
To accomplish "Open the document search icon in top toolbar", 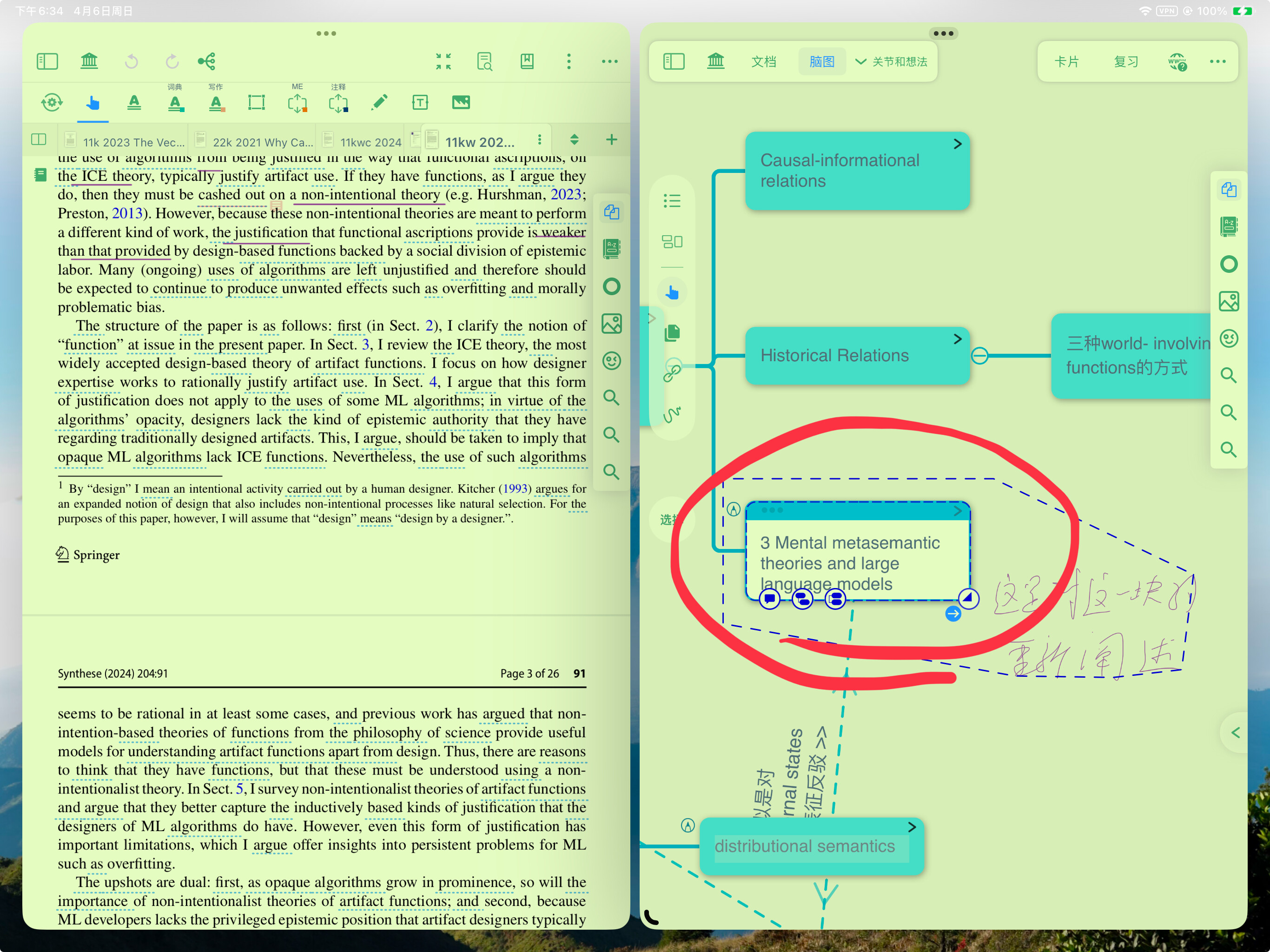I will point(484,61).
